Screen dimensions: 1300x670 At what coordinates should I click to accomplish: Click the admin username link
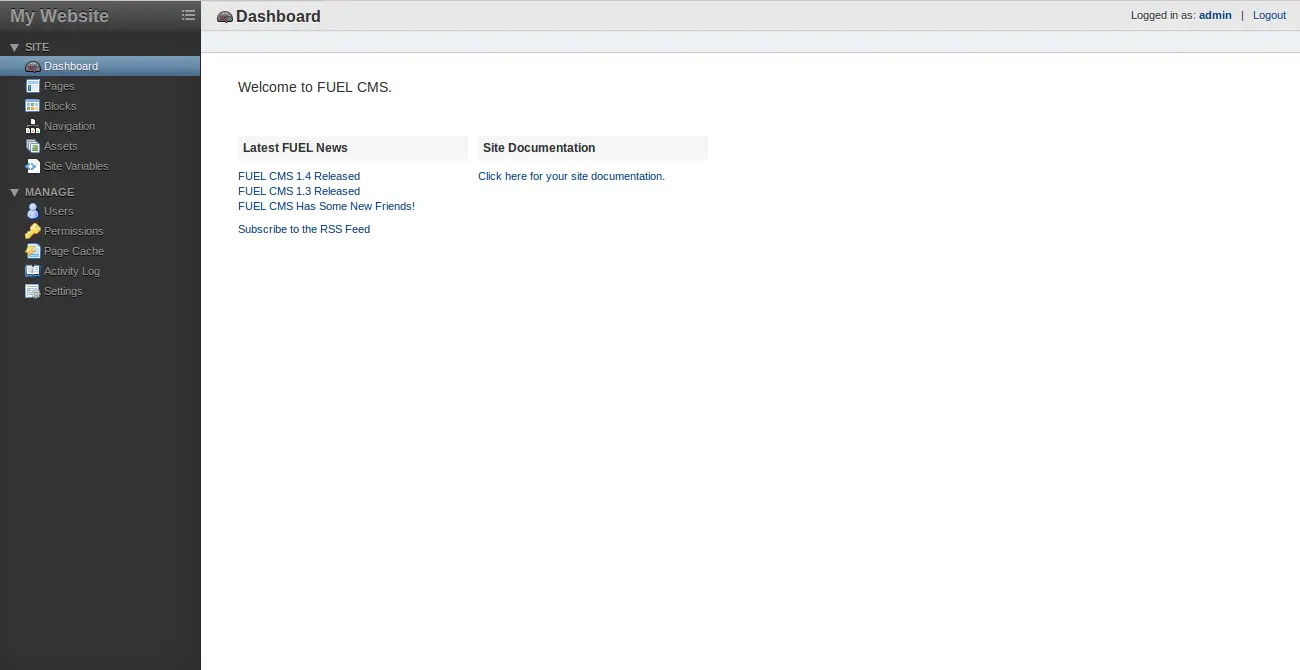1215,15
